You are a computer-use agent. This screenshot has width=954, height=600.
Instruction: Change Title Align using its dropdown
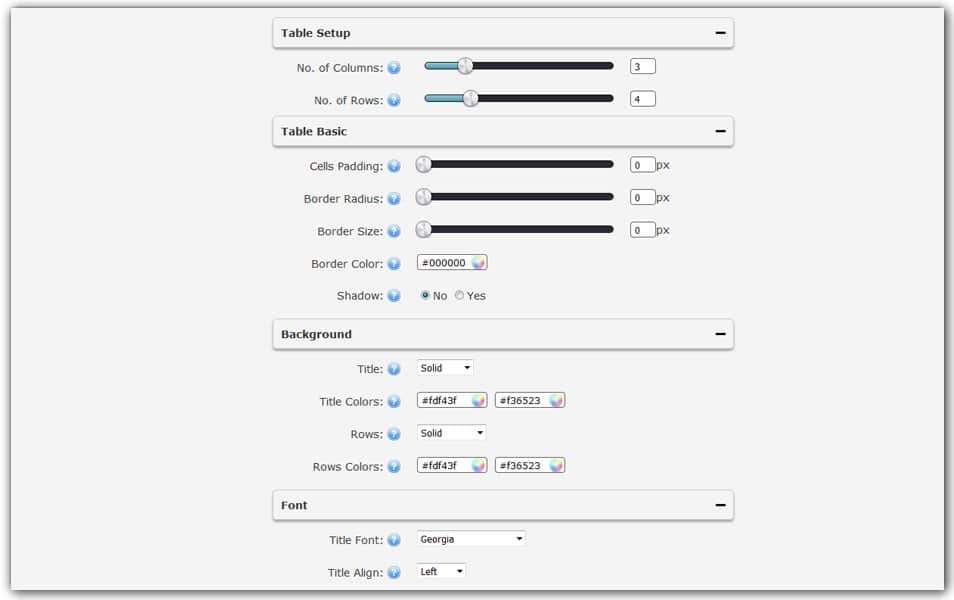click(440, 571)
